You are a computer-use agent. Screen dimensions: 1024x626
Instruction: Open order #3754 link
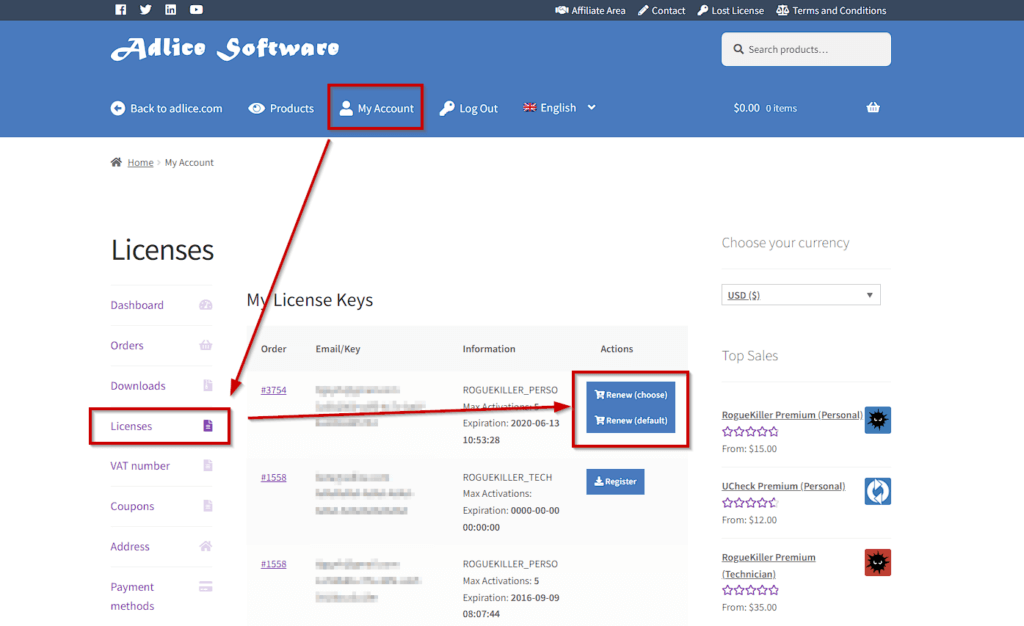[273, 390]
